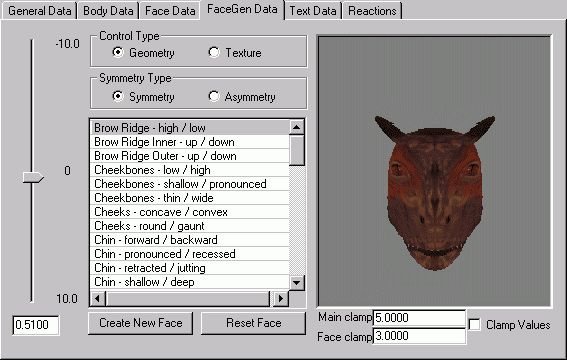567x360 pixels.
Task: Click the Reset Face button
Action: click(x=253, y=323)
